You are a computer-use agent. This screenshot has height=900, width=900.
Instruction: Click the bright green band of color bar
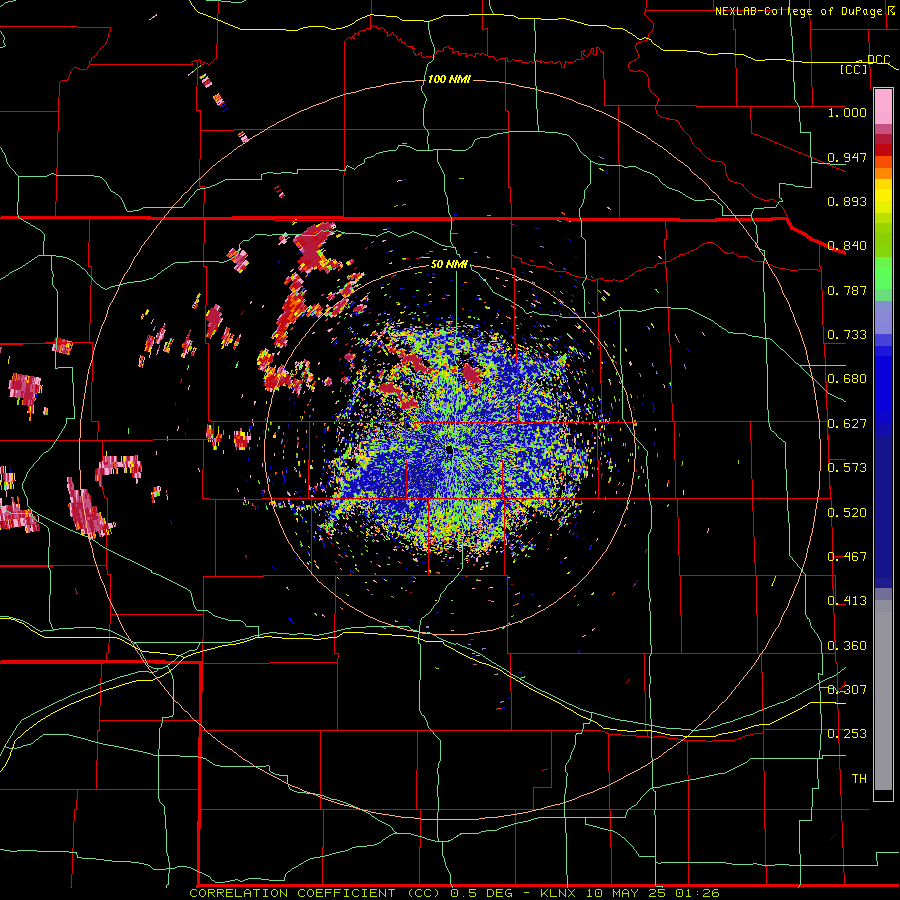[x=883, y=273]
